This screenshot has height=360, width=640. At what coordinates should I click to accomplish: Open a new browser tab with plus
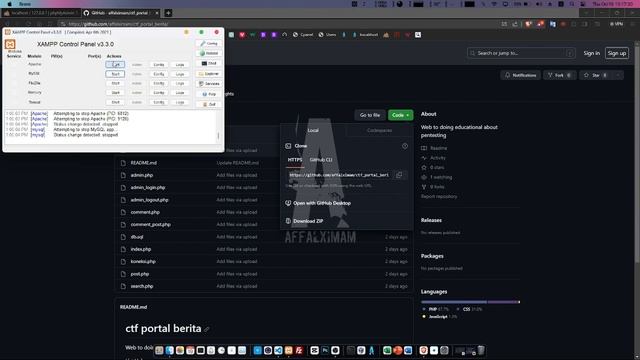(168, 13)
